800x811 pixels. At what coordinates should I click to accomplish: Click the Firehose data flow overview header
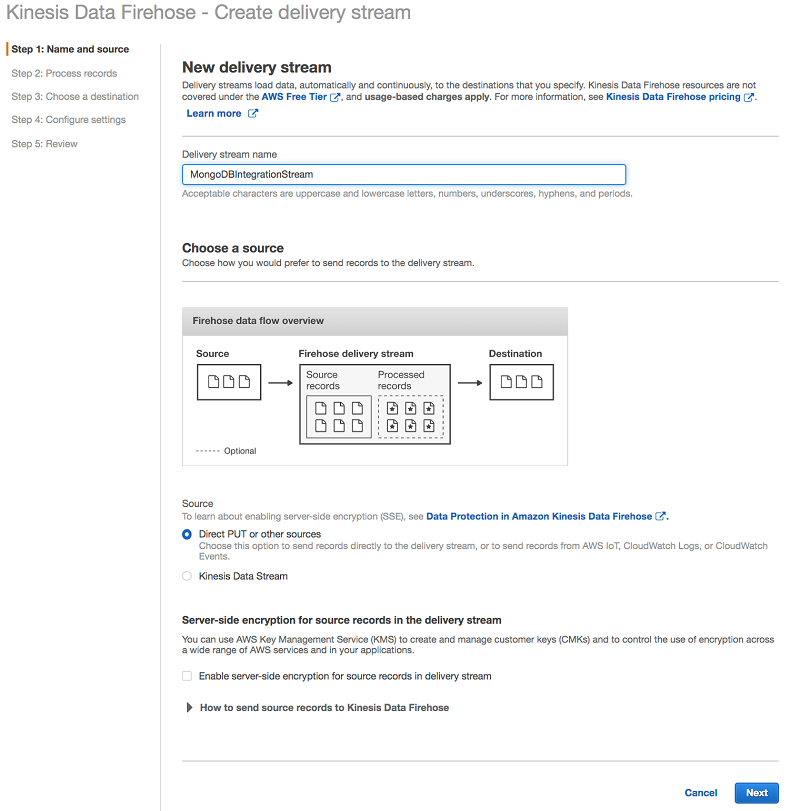[x=375, y=321]
